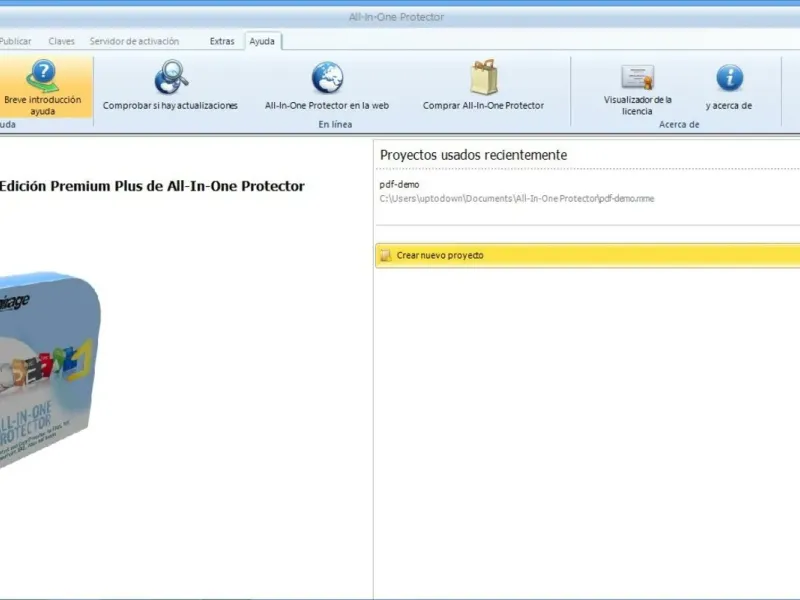Click the En línea group label

(x=335, y=124)
